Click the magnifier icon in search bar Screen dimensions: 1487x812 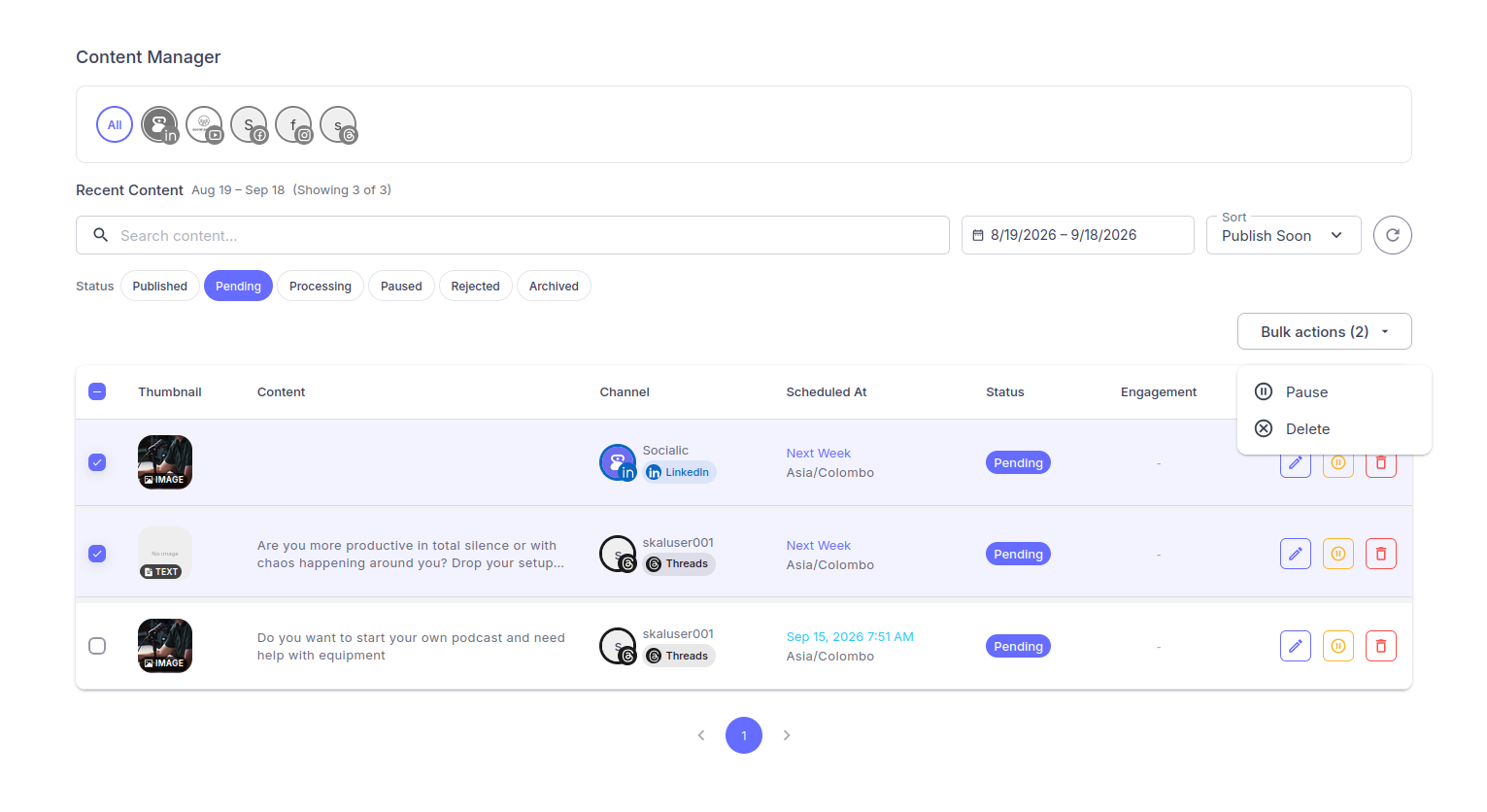[100, 235]
